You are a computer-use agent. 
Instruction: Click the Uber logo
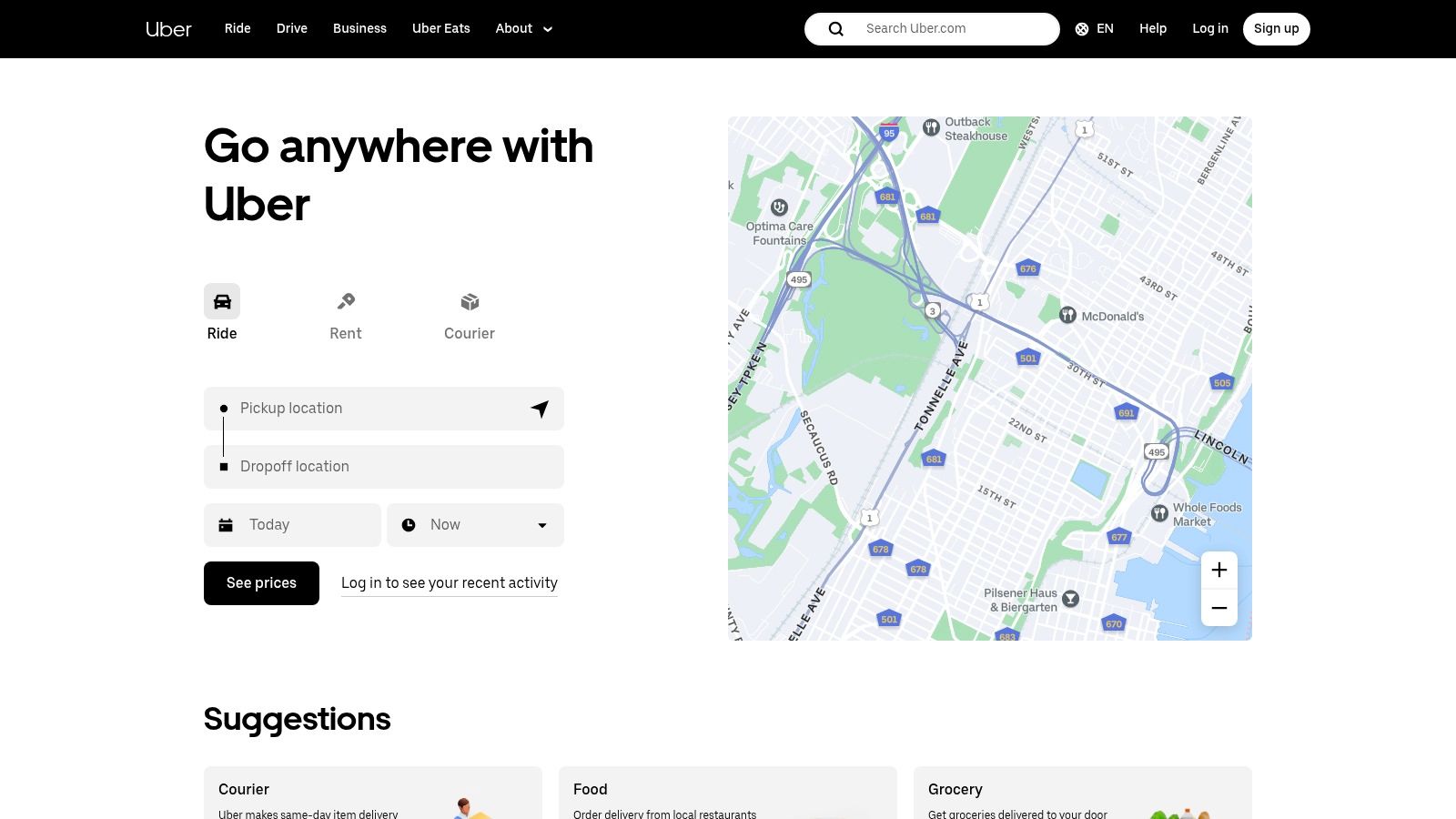(x=168, y=28)
